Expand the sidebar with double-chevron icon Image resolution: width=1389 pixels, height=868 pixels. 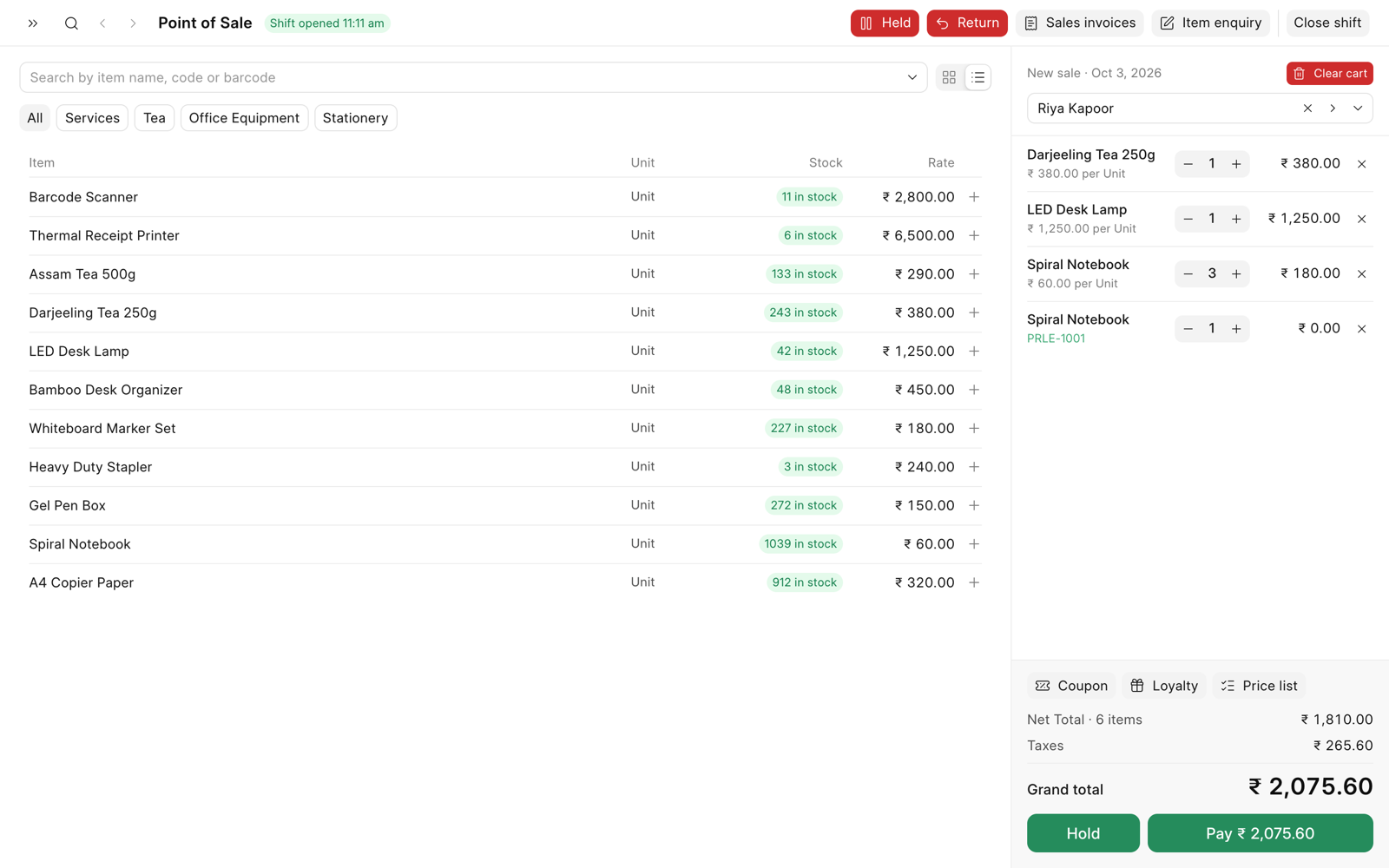(x=33, y=23)
